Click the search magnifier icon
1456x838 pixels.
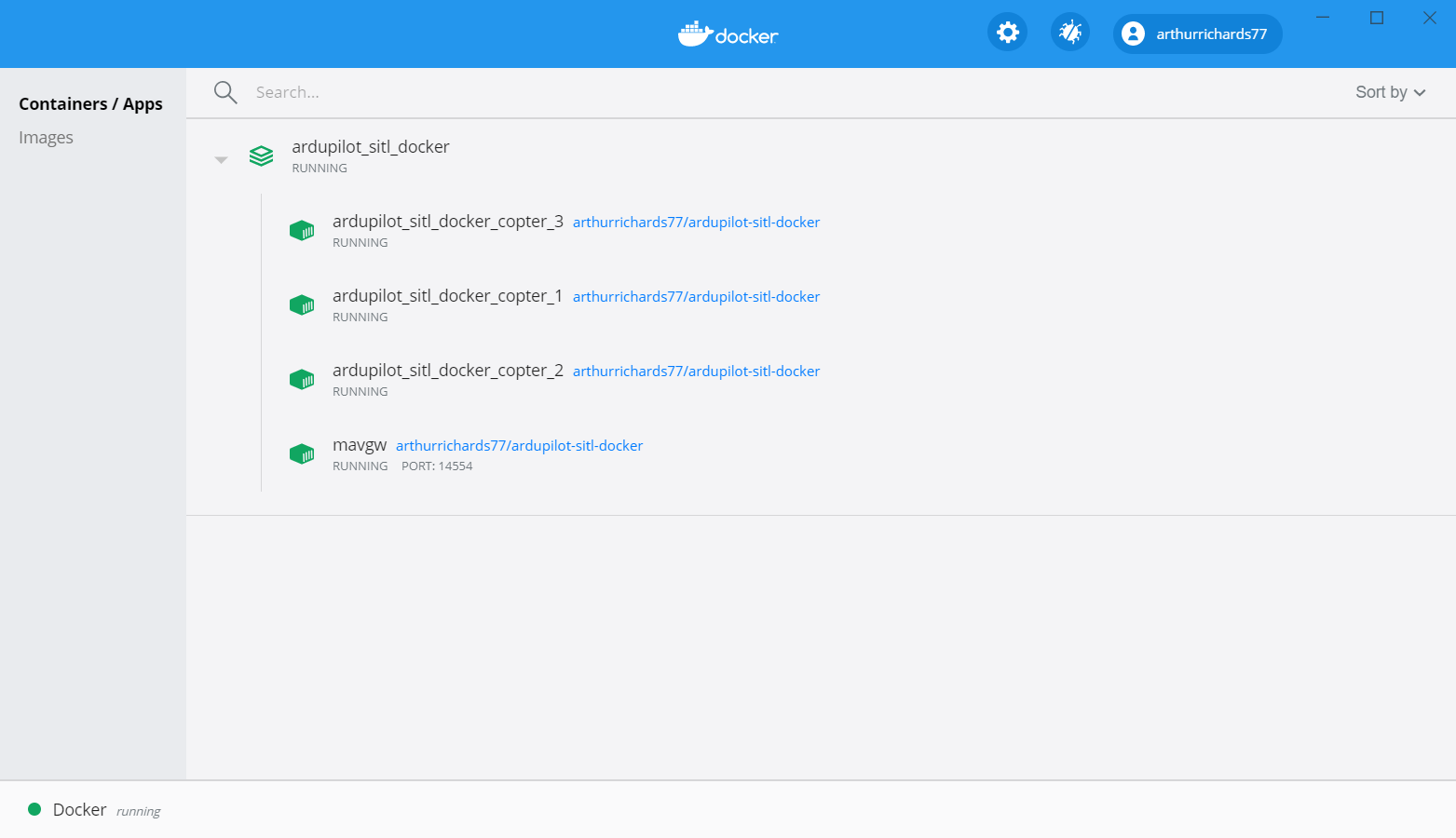[x=225, y=92]
